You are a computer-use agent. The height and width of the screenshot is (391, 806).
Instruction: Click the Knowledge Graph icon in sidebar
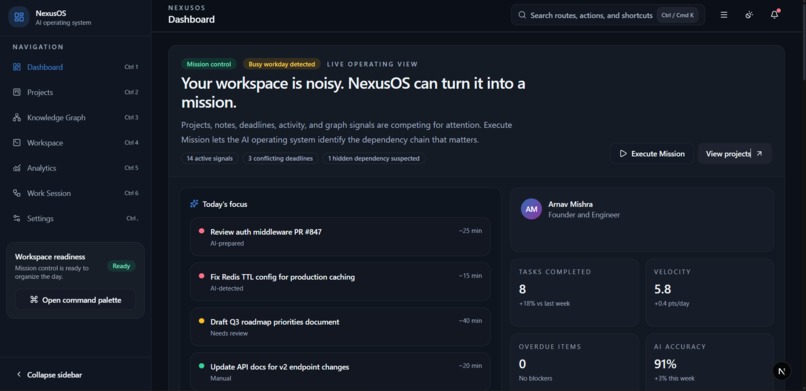point(16,117)
